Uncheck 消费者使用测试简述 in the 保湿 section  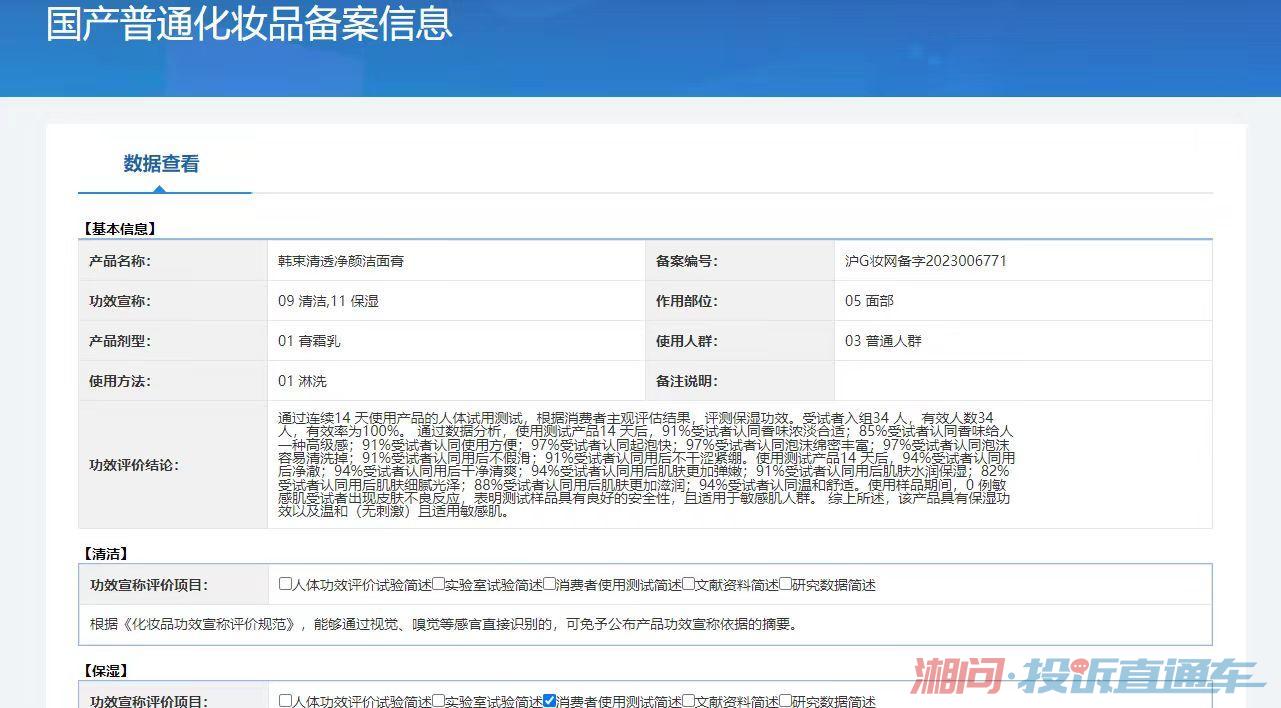click(x=549, y=701)
